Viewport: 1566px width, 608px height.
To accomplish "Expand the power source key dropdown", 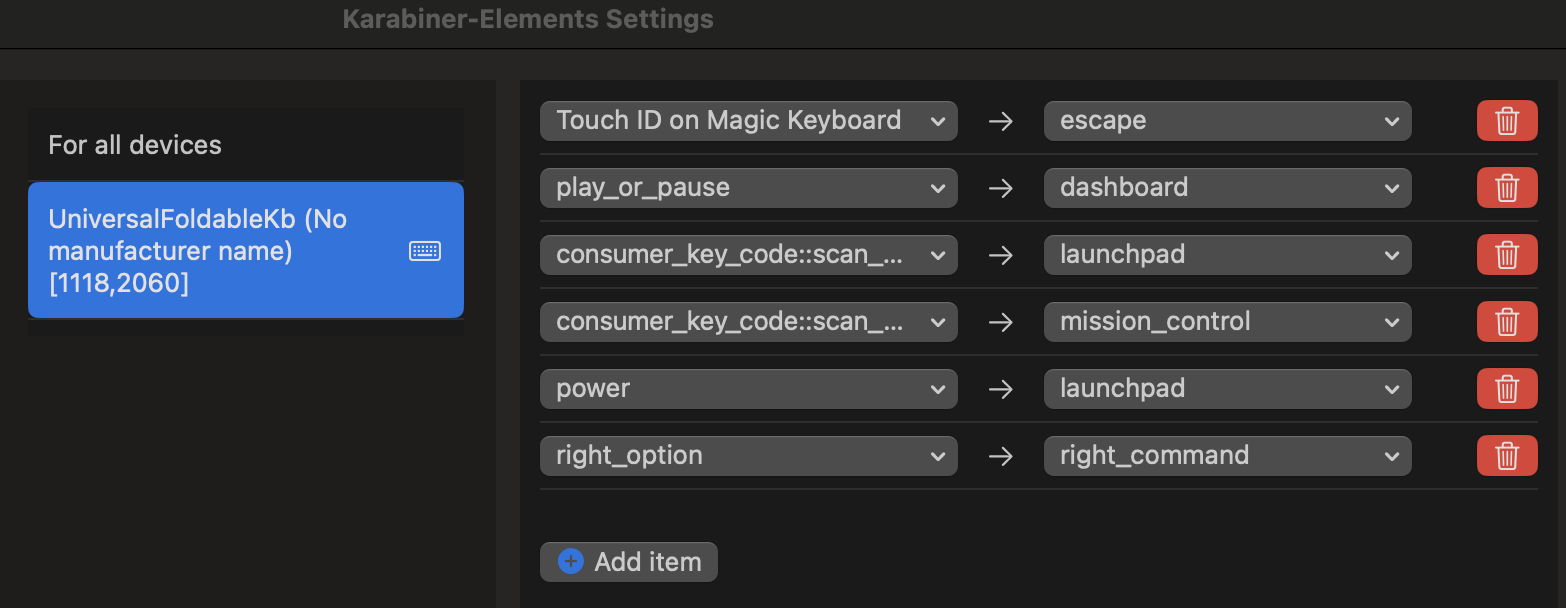I will tap(748, 389).
